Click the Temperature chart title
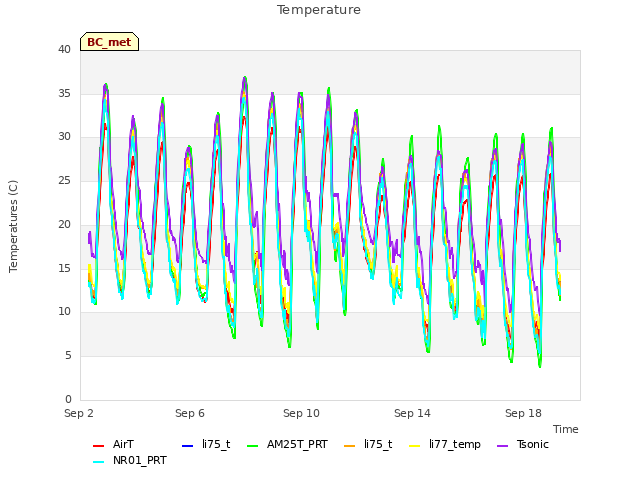The image size is (640, 480). pyautogui.click(x=319, y=10)
